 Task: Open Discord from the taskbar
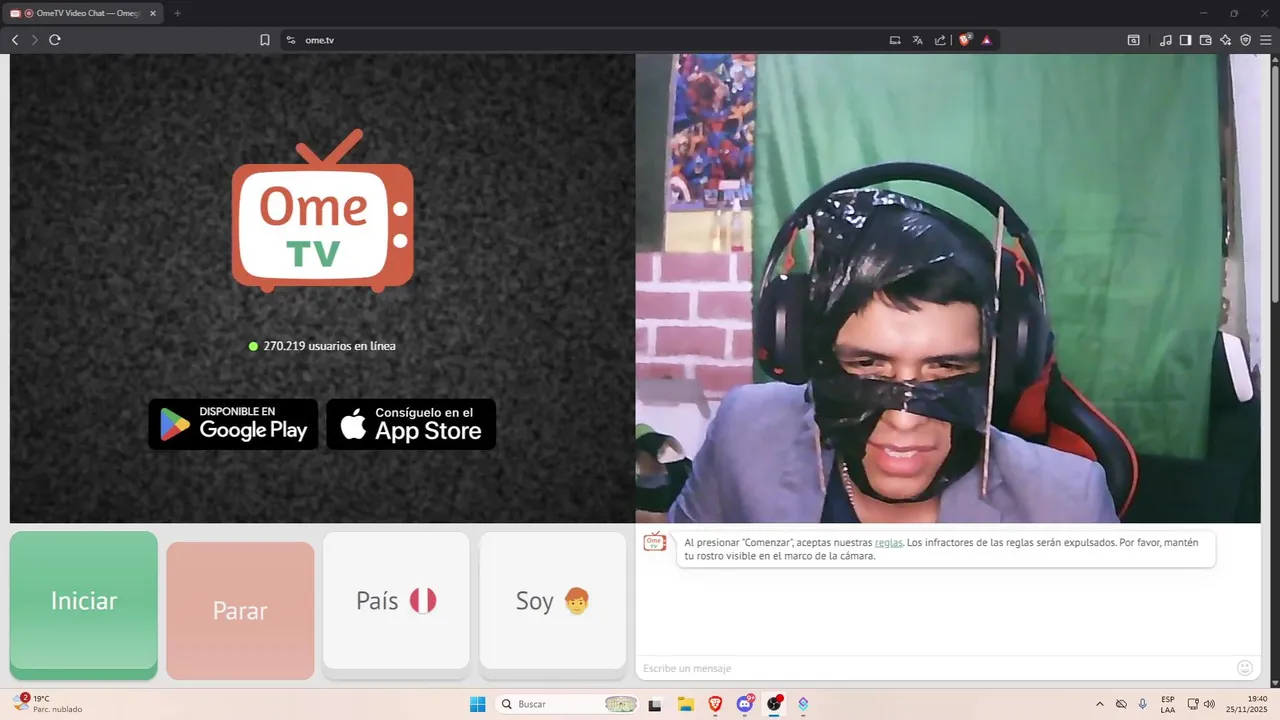pyautogui.click(x=745, y=704)
